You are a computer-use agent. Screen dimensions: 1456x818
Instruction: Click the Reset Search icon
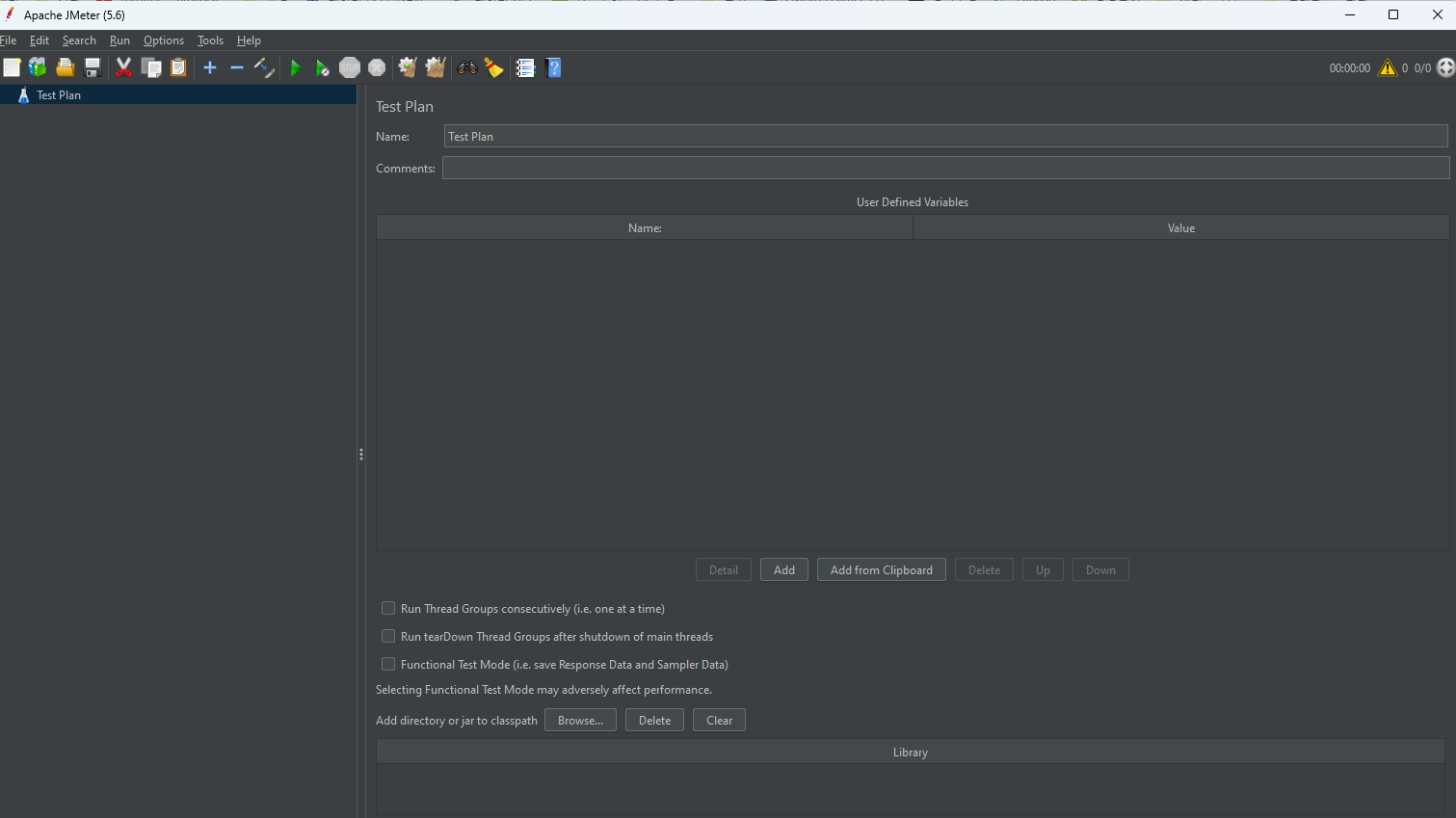(x=493, y=67)
